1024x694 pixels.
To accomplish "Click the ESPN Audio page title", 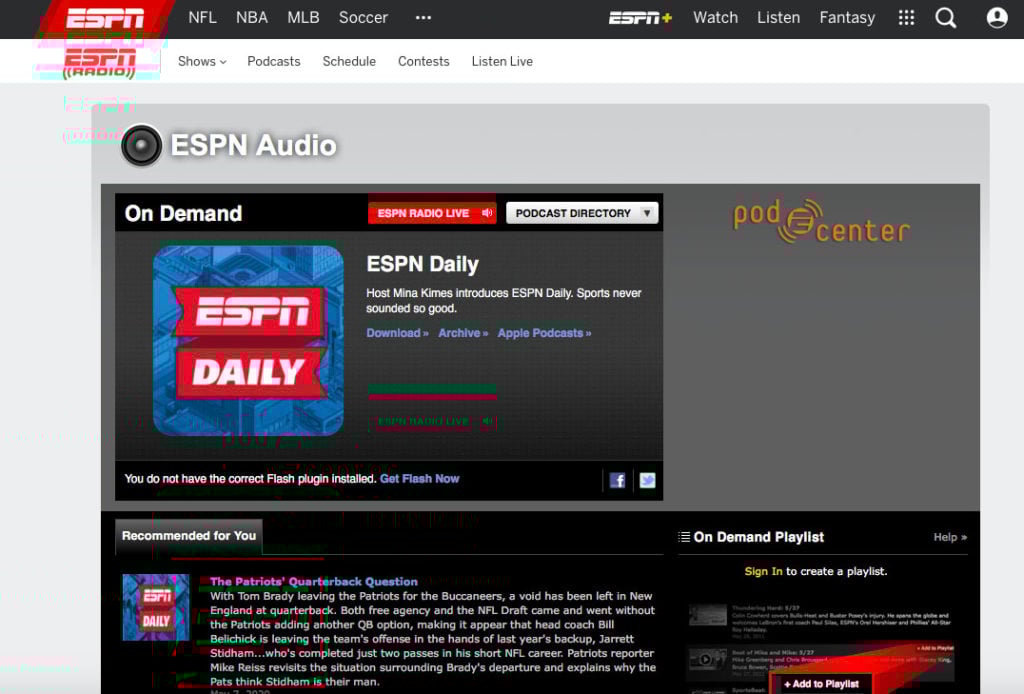I will point(253,145).
